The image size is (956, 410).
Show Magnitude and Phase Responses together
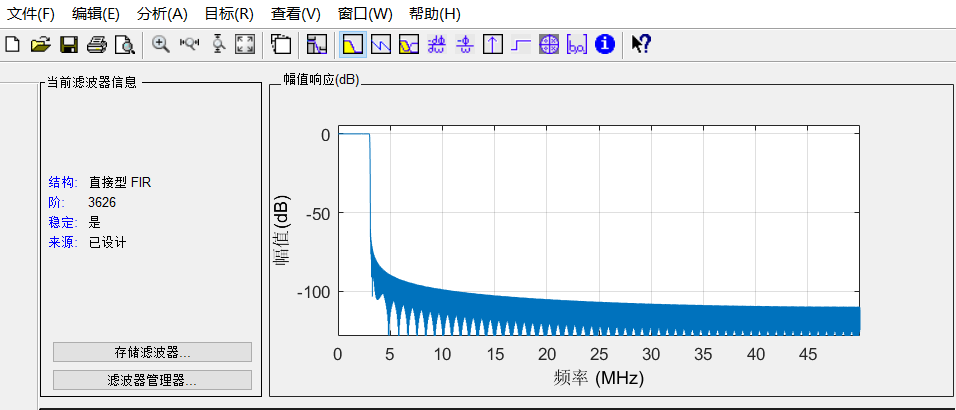409,44
